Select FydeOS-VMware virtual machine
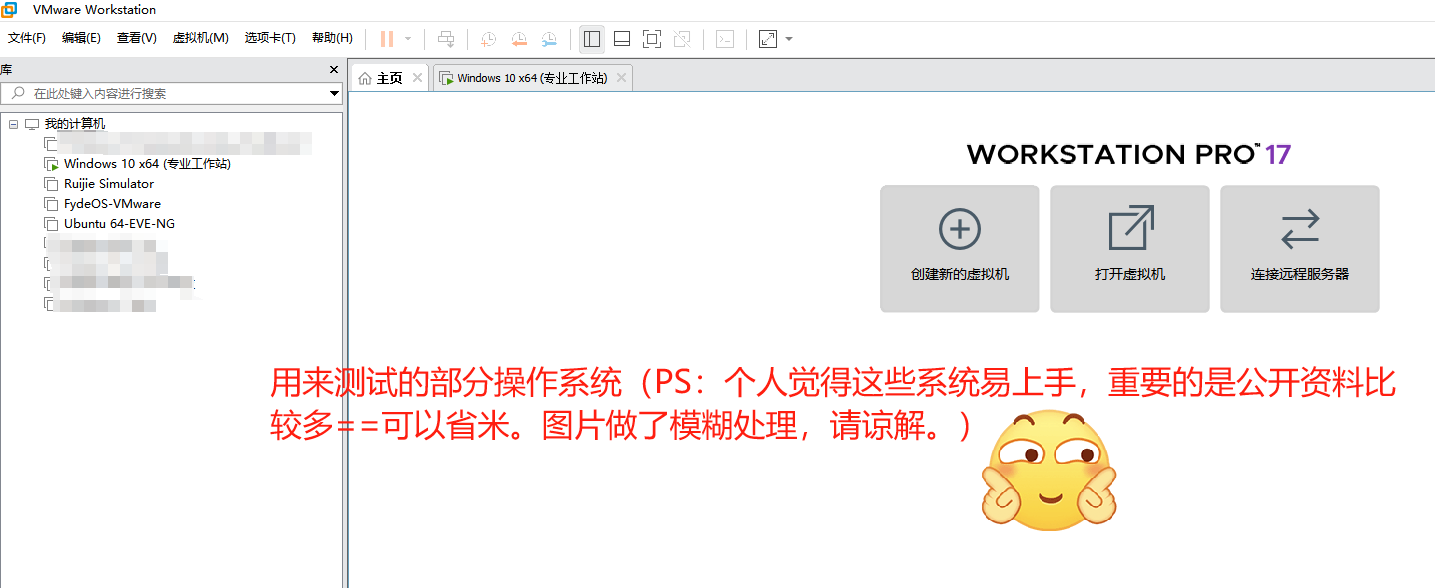 [112, 204]
